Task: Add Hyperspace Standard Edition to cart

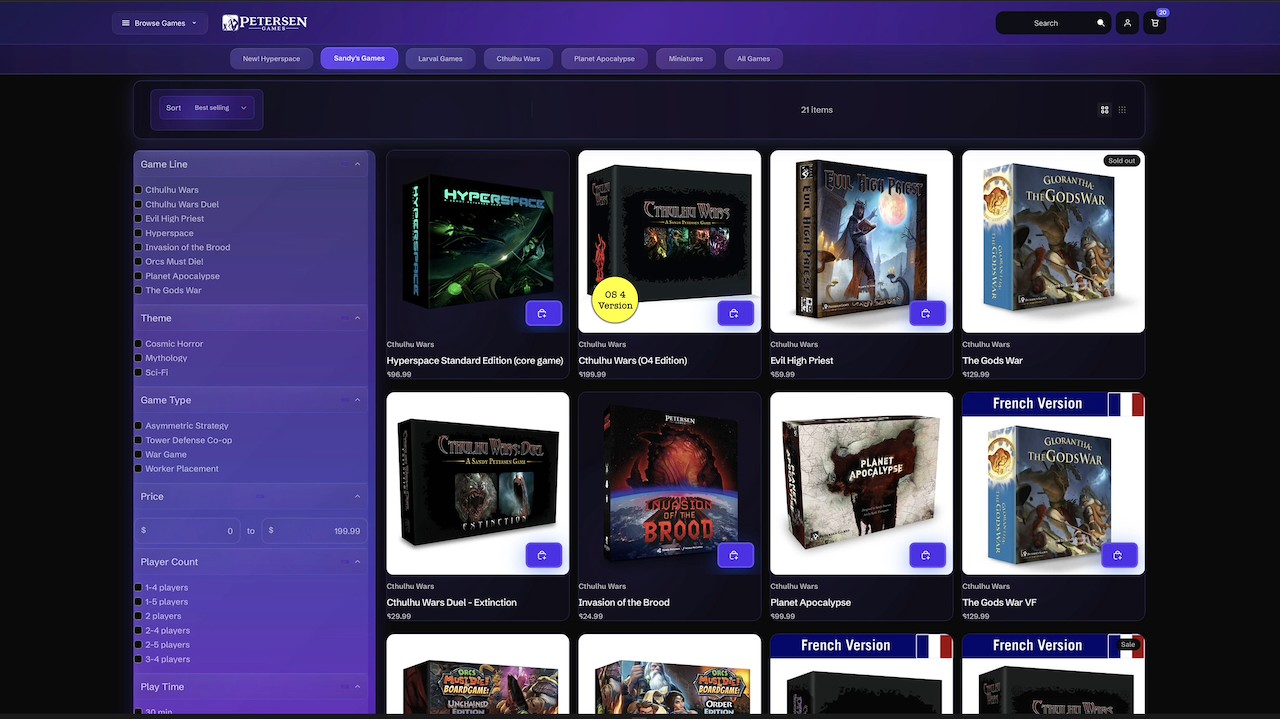Action: (x=543, y=313)
